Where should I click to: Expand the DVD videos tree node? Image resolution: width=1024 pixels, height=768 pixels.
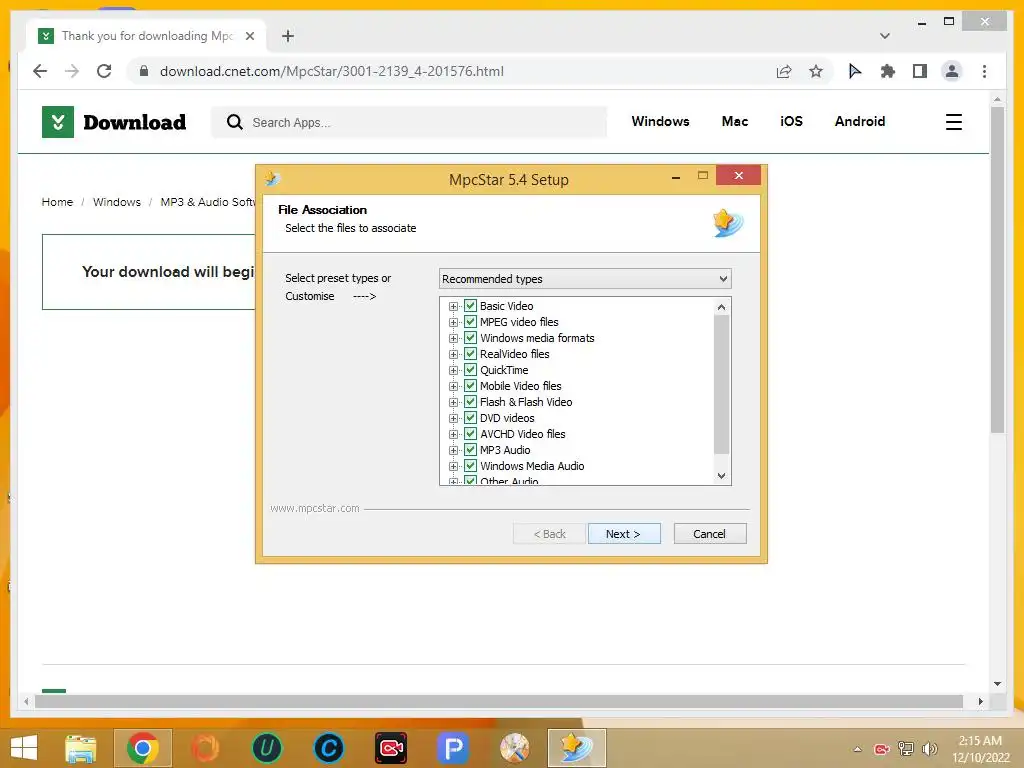(x=453, y=418)
